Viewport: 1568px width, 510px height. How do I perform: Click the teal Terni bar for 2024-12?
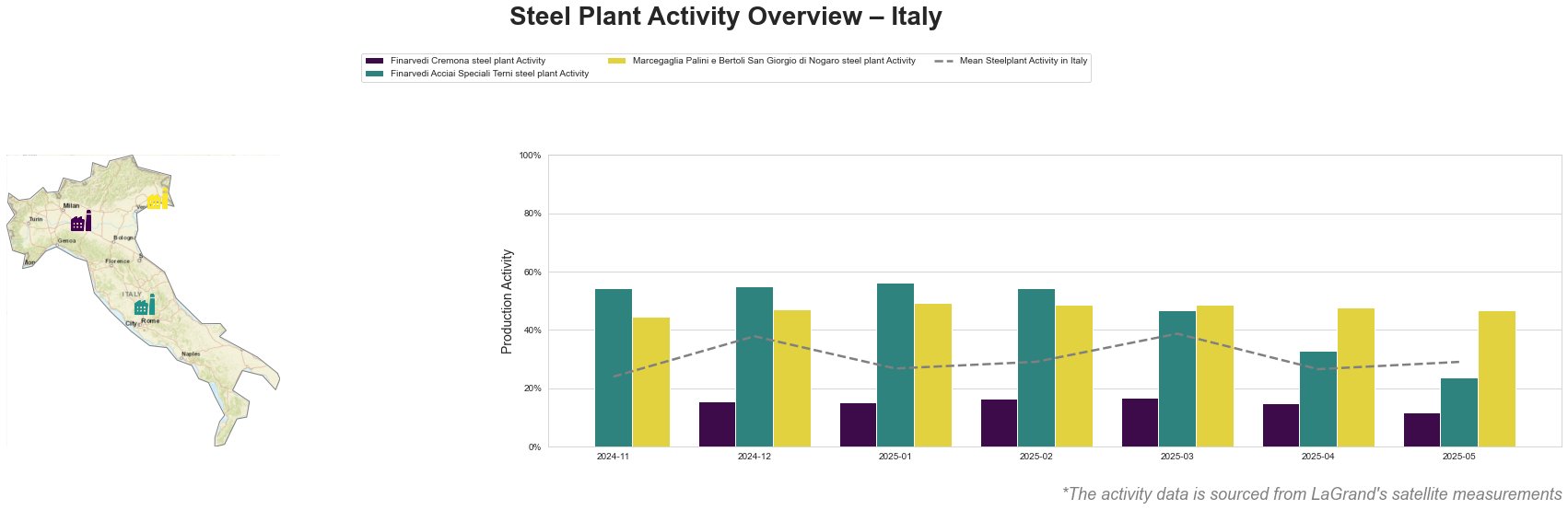point(755,367)
